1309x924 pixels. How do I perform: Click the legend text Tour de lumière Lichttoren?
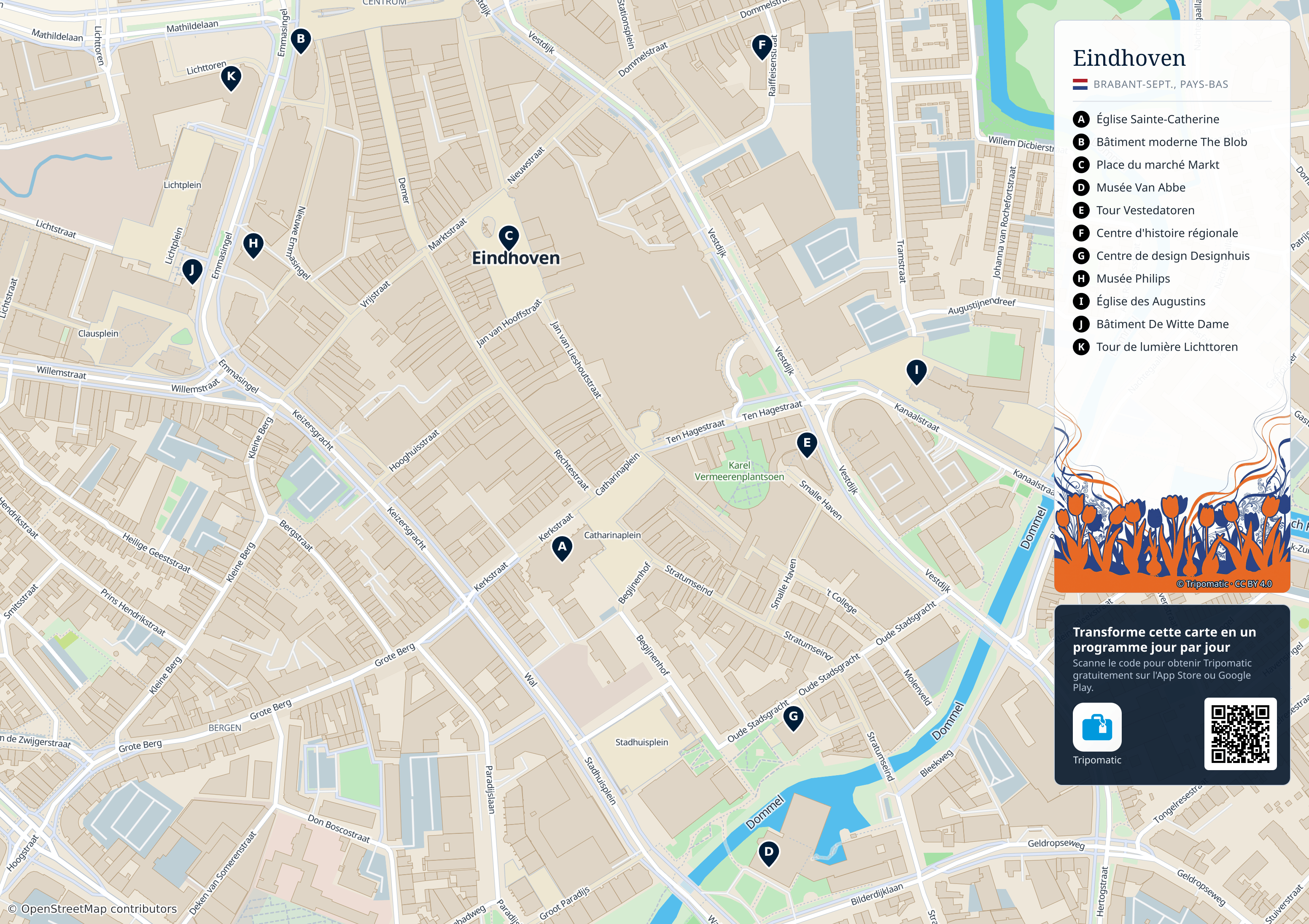[1167, 347]
